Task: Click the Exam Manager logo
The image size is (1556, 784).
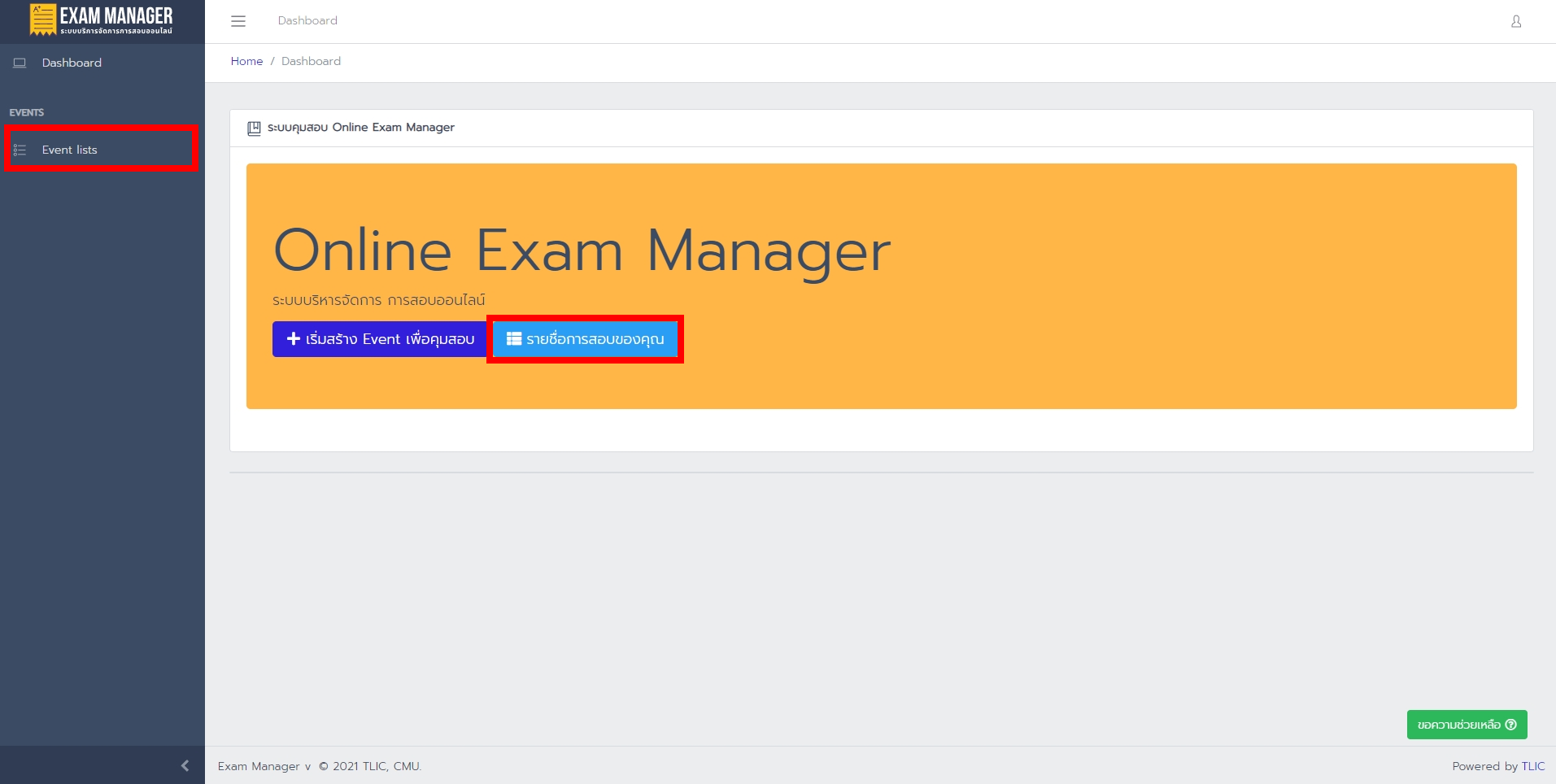Action: [101, 20]
